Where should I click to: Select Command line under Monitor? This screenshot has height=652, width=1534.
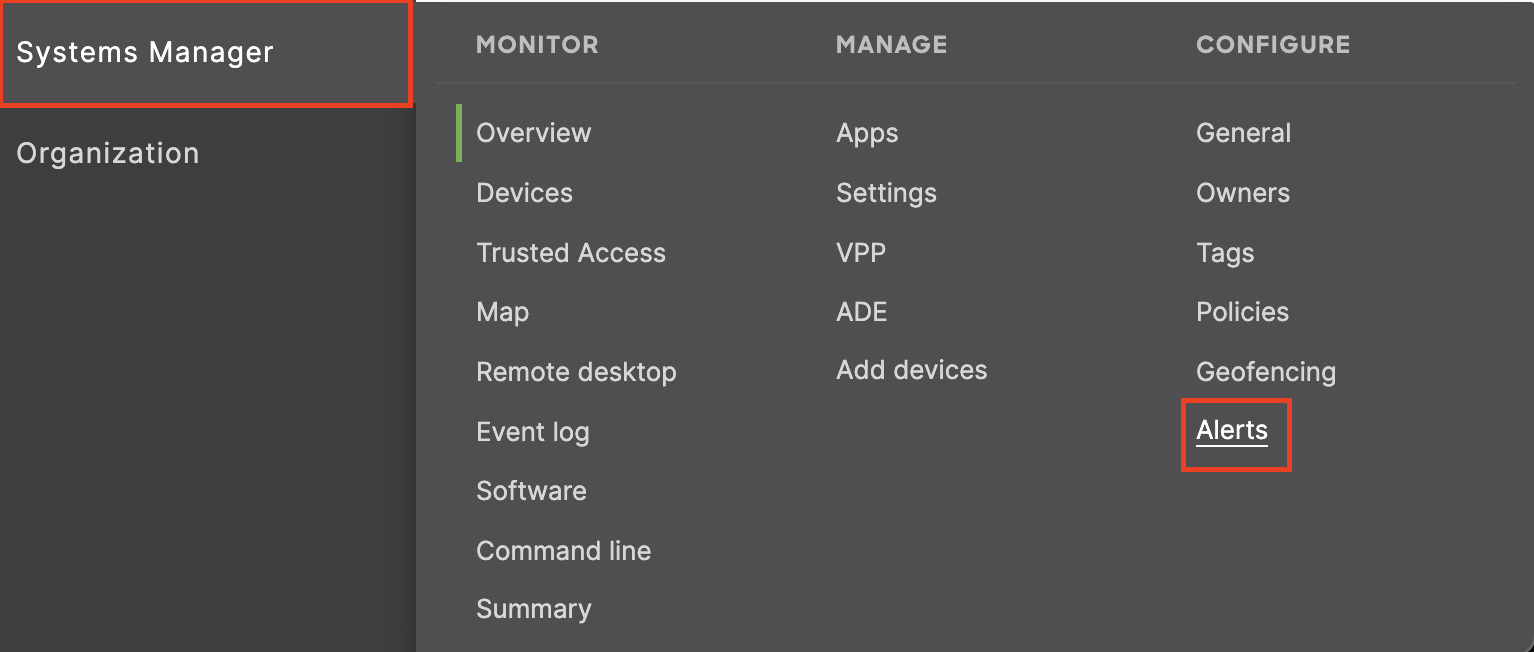[563, 551]
